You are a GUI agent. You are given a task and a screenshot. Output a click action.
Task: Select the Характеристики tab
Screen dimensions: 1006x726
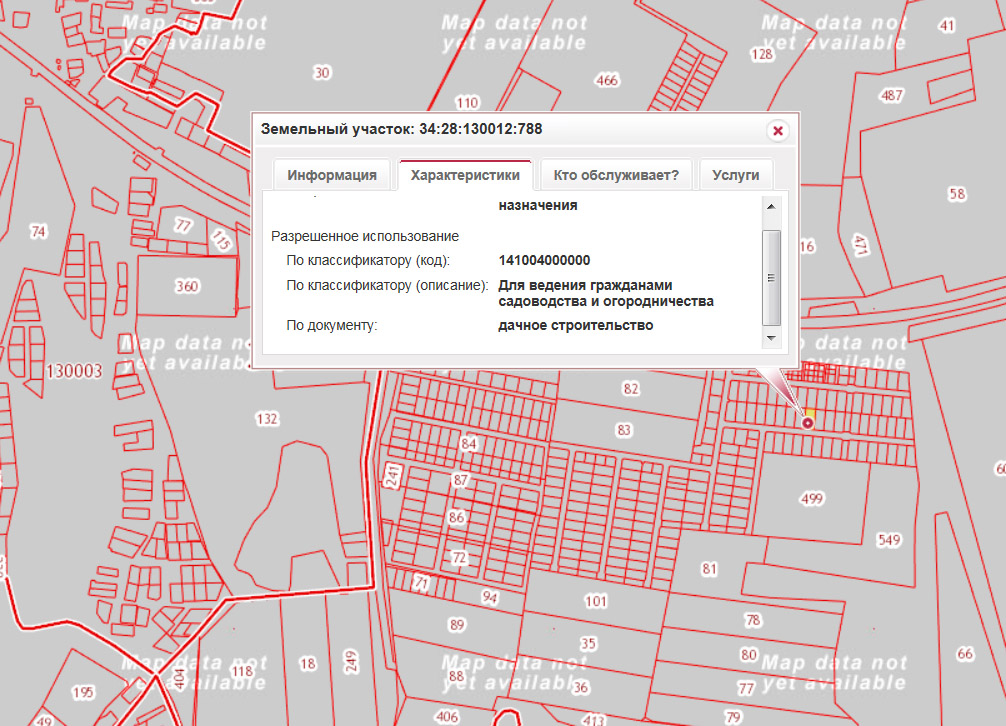click(465, 175)
